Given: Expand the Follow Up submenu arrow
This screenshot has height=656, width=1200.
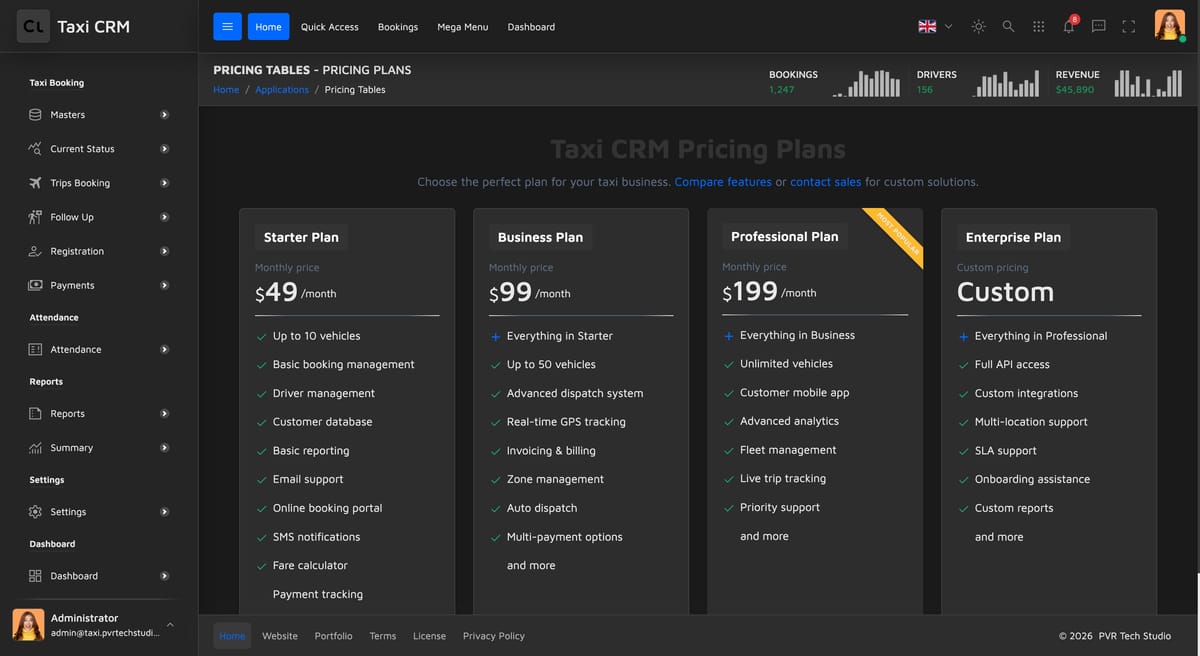Looking at the screenshot, I should click(x=164, y=217).
